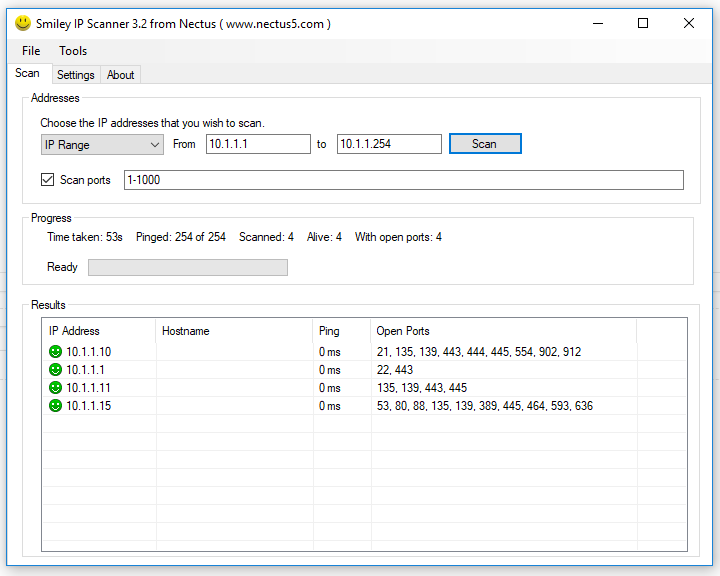Viewport: 720px width, 576px height.
Task: Open the File menu
Action: [31, 51]
